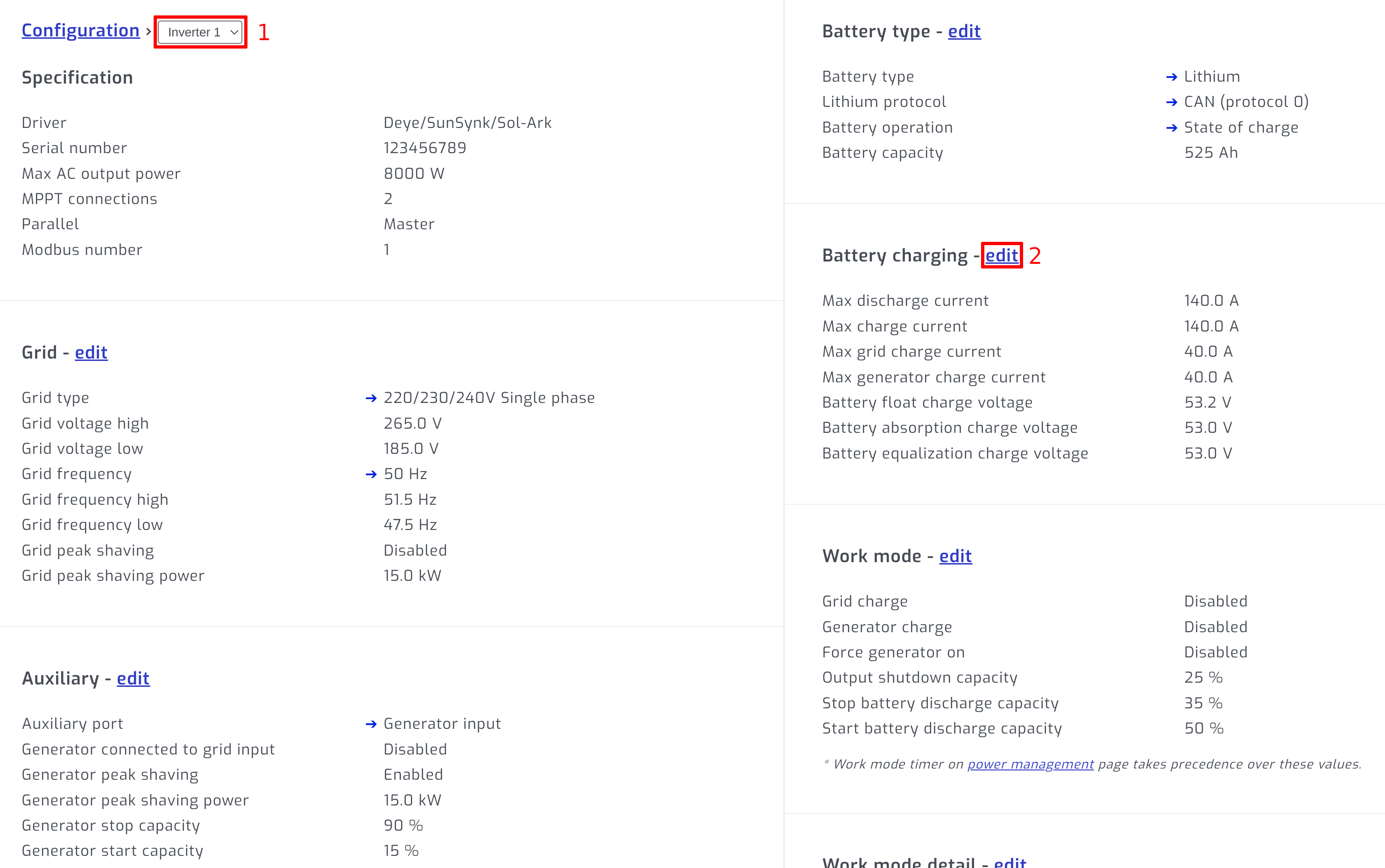1385x868 pixels.
Task: Open the Grid edit link
Action: tap(91, 353)
